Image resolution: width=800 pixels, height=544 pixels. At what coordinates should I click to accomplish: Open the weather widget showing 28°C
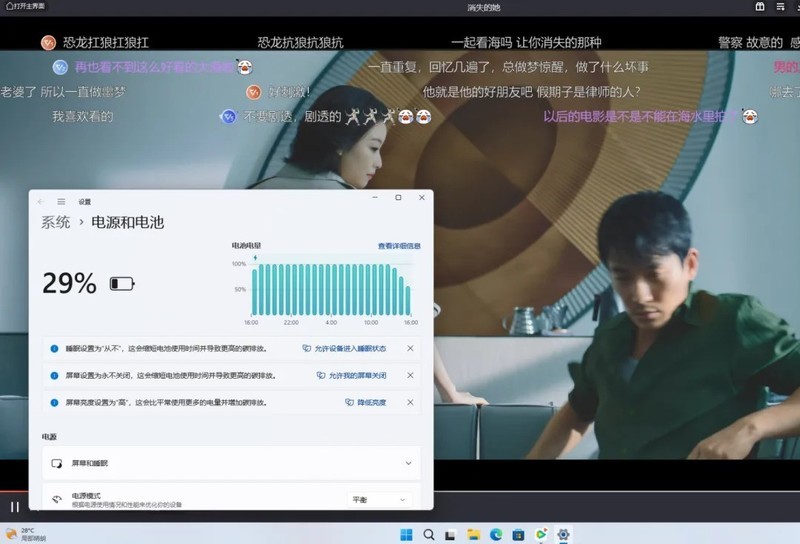coord(25,534)
